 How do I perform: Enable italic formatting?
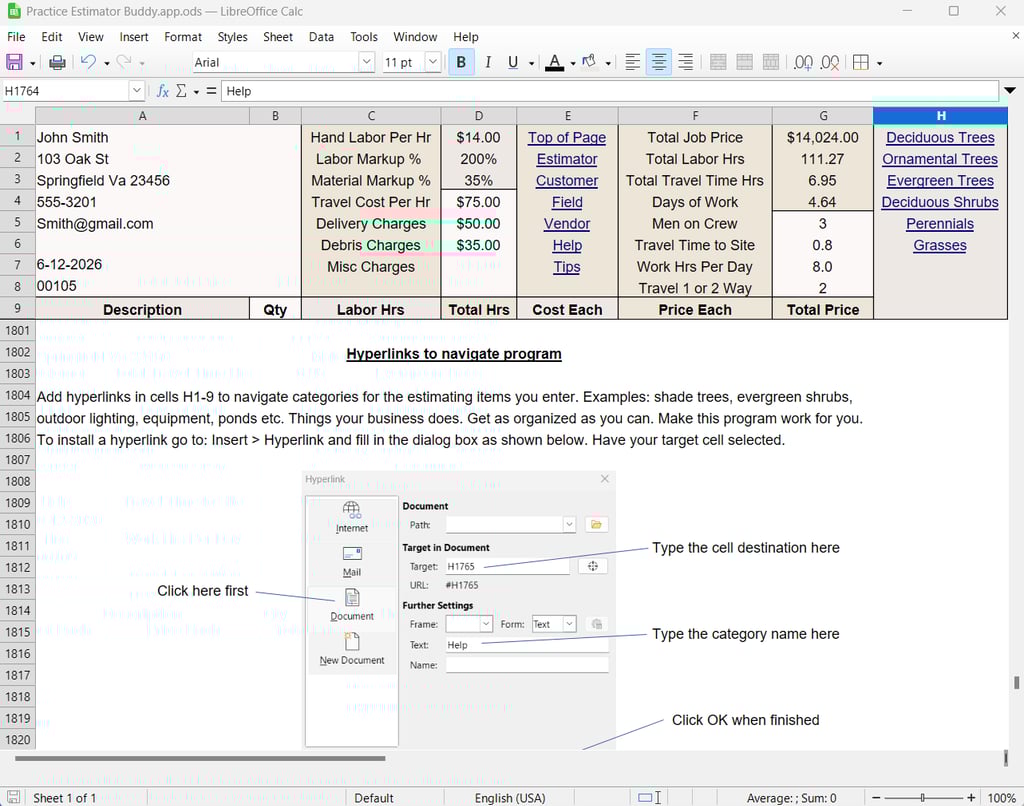click(487, 62)
